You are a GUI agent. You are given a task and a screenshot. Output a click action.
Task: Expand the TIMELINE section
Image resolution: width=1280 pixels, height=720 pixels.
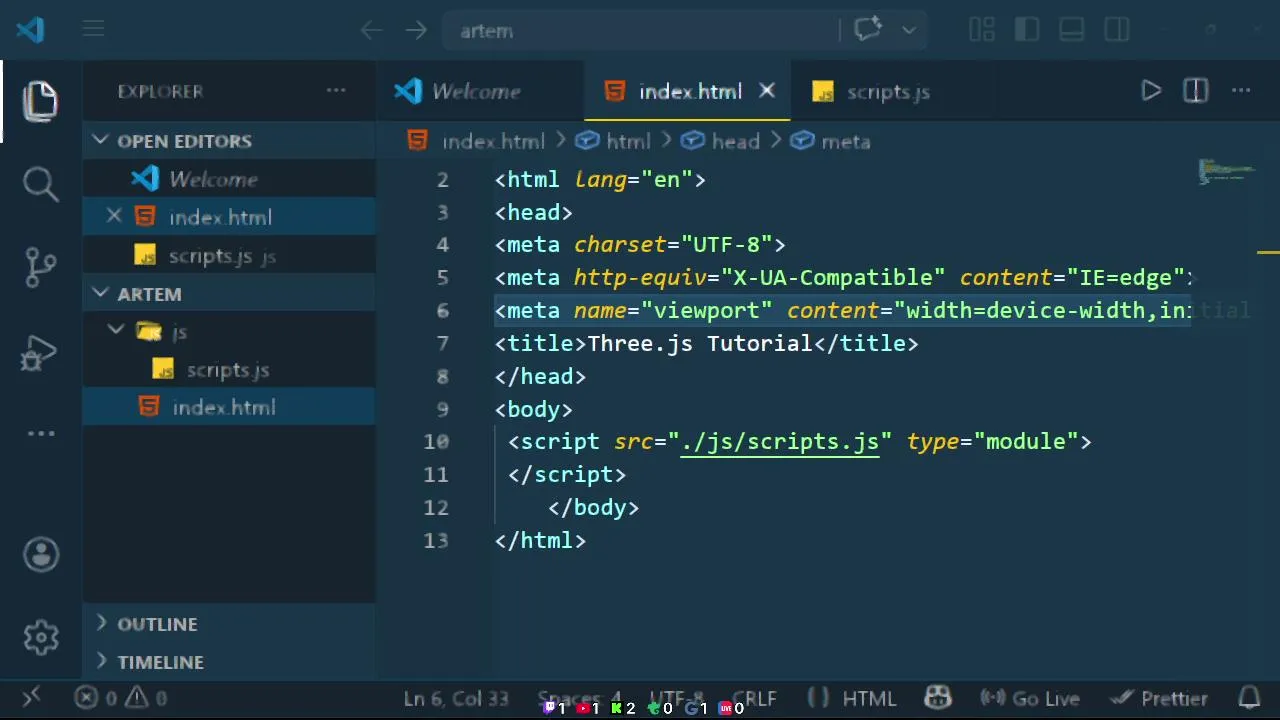pos(229,662)
